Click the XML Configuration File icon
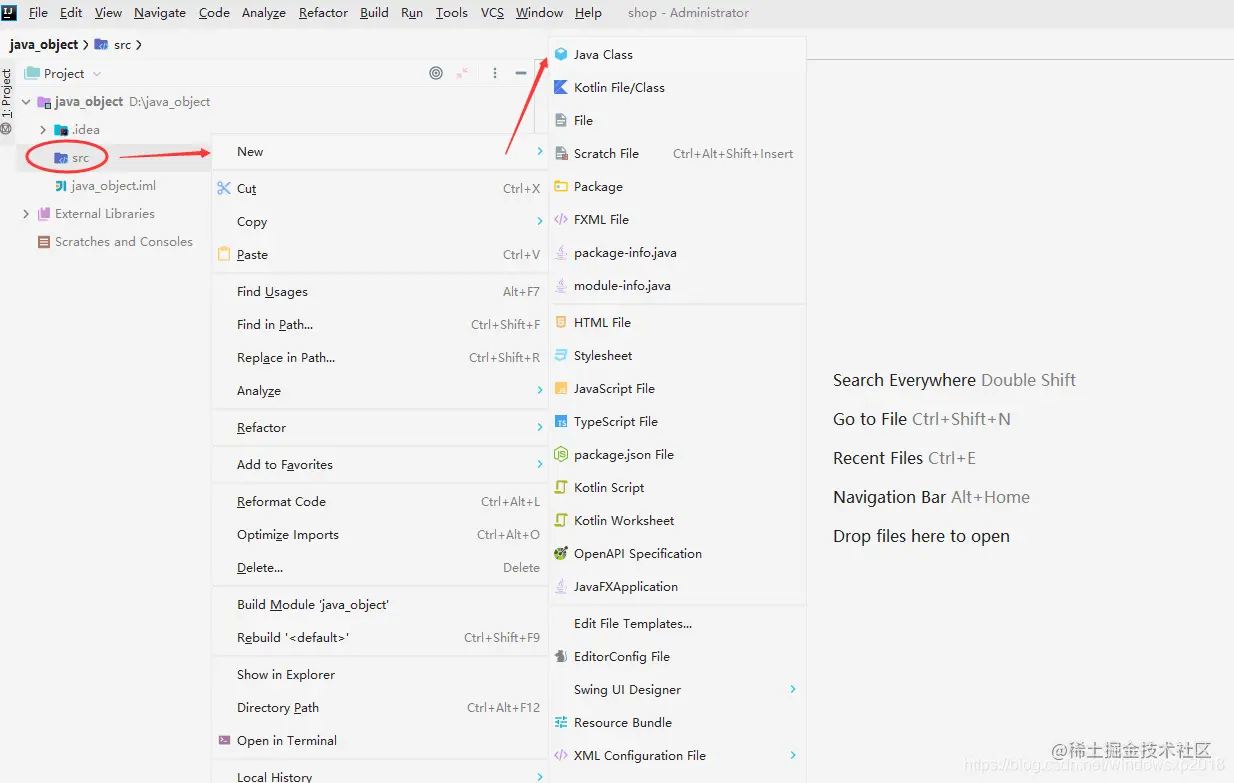 click(561, 756)
